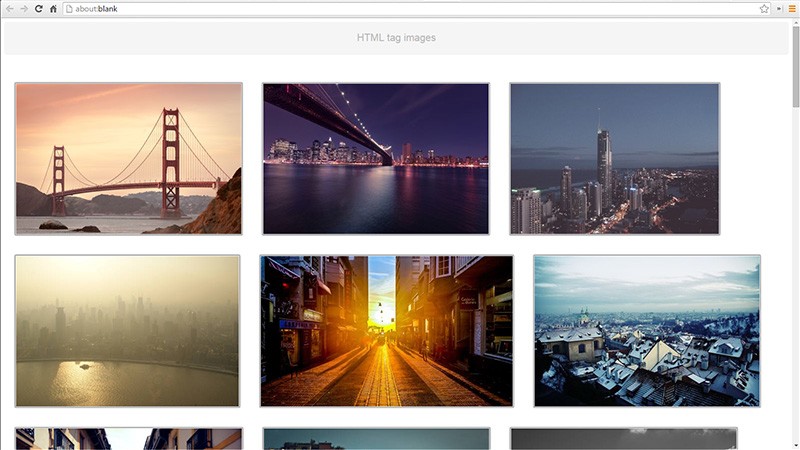Bookmark this page with the star icon
This screenshot has width=800, height=450.
tap(764, 9)
